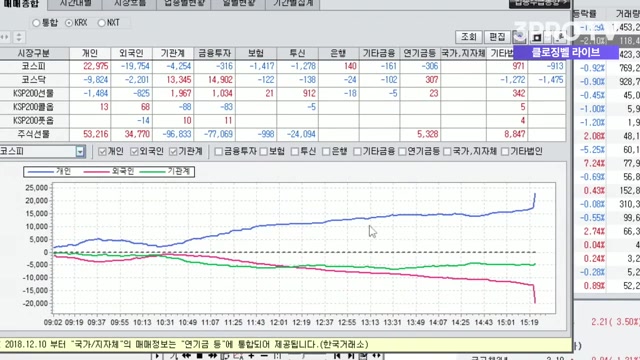This screenshot has height=360, width=640.
Task: Switch to the 기간별집계 tab
Action: click(293, 4)
